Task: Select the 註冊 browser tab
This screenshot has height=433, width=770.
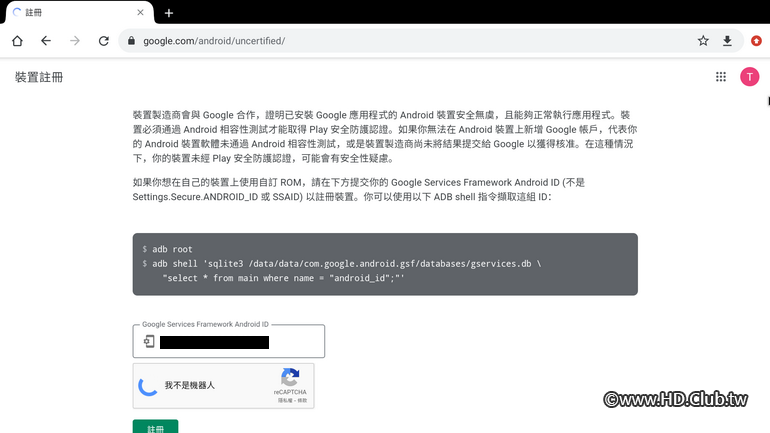Action: click(79, 12)
